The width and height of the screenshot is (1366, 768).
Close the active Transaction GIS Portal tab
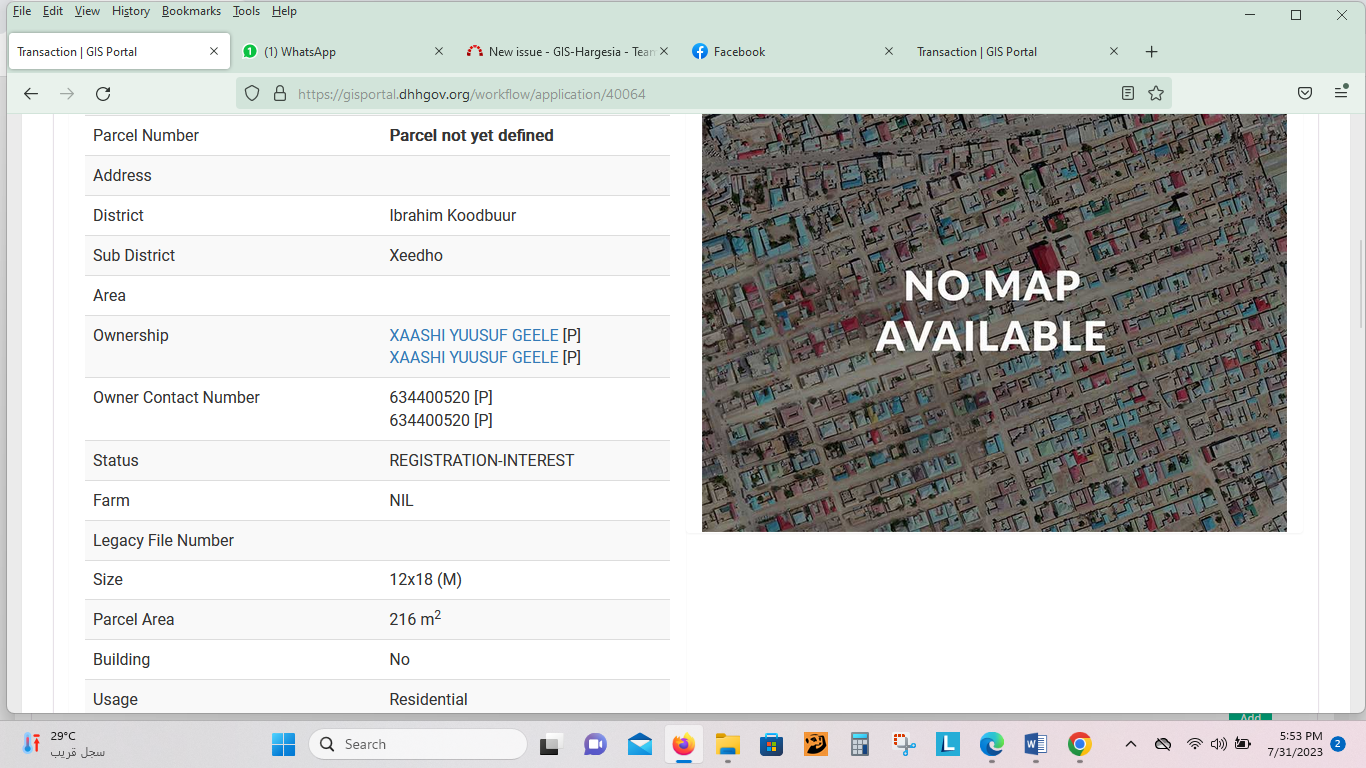(x=214, y=51)
